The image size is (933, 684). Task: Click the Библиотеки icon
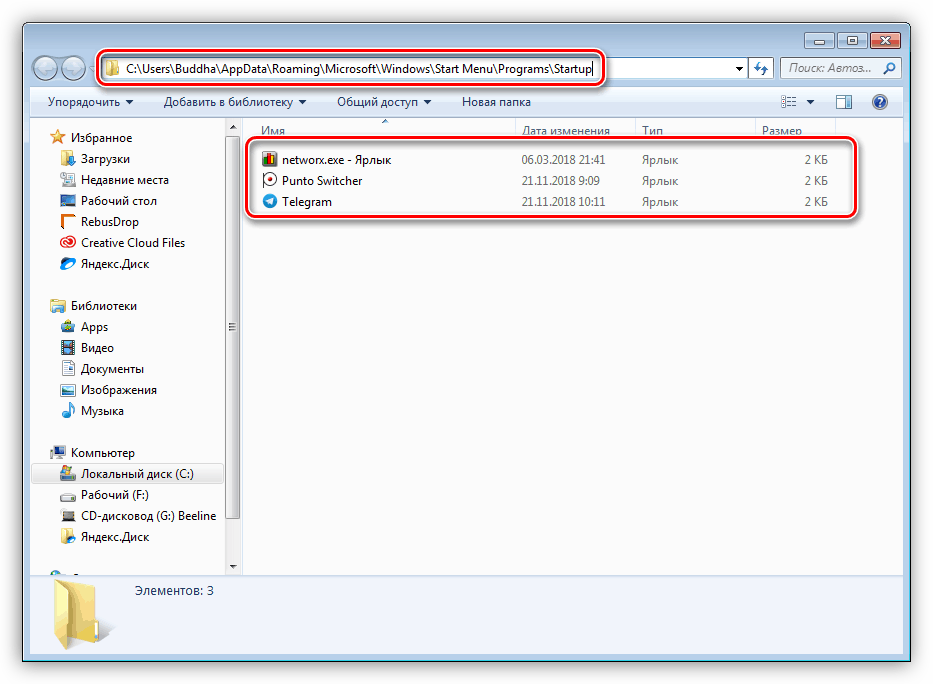[x=58, y=306]
